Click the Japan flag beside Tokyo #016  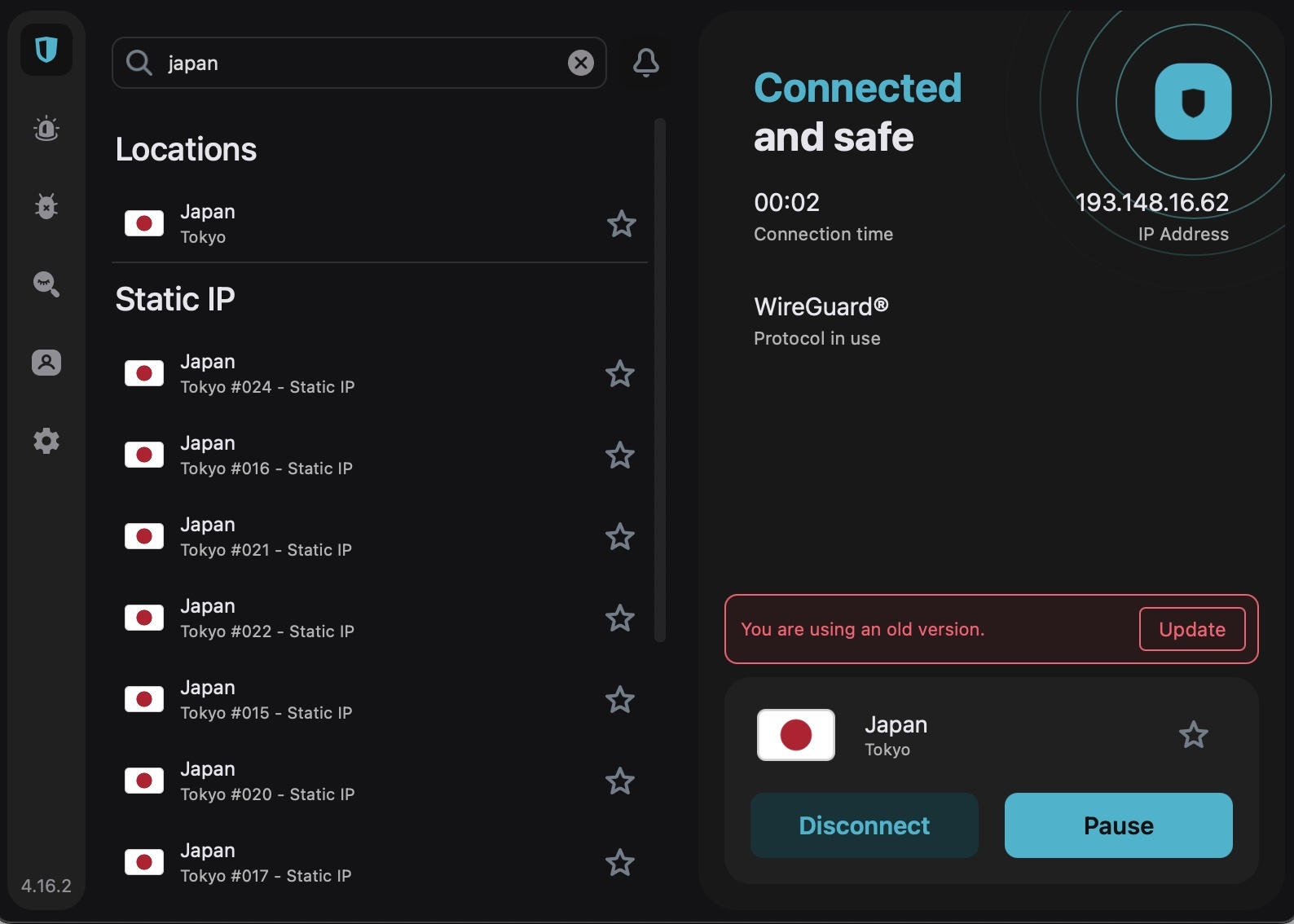(144, 455)
